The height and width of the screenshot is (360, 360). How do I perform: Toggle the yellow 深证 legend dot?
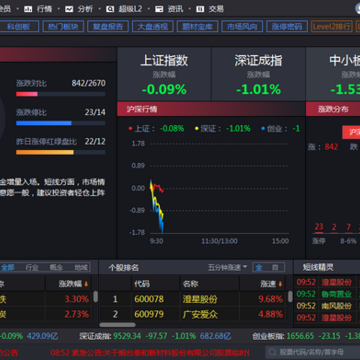(x=197, y=128)
